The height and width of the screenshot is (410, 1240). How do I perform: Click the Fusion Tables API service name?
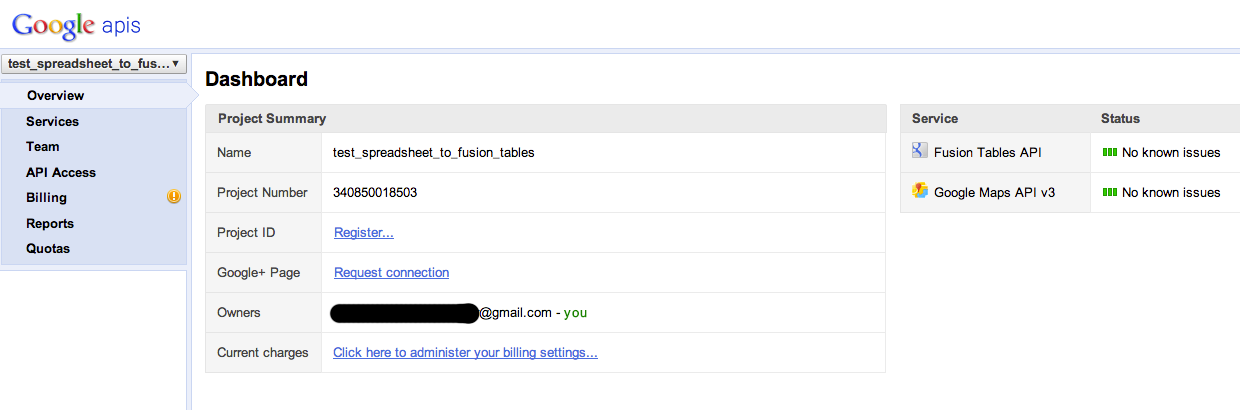click(x=987, y=153)
